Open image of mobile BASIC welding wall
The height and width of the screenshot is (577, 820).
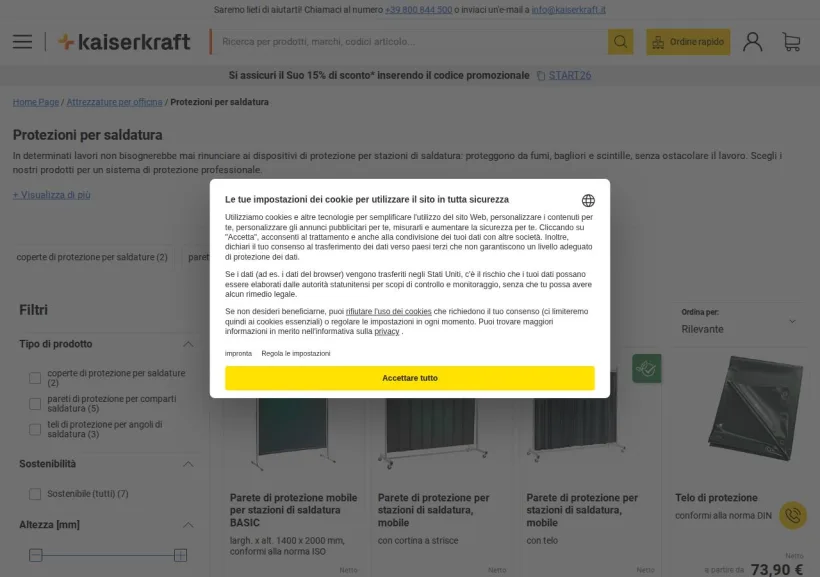click(293, 432)
